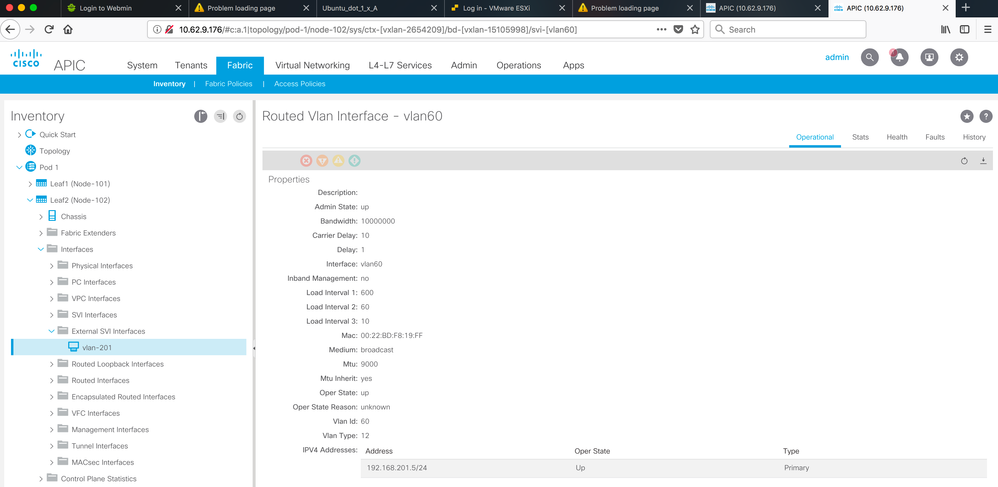Click the minor fault yellow icon

click(x=339, y=161)
